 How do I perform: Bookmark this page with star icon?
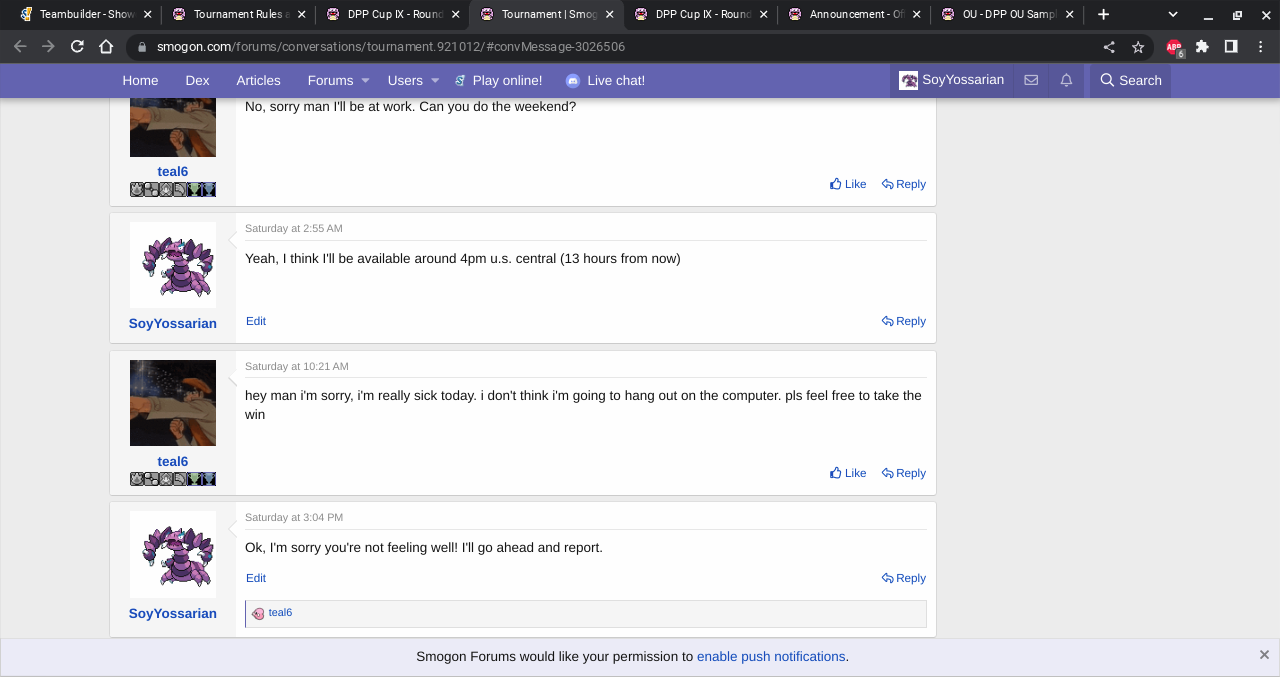tap(1138, 47)
